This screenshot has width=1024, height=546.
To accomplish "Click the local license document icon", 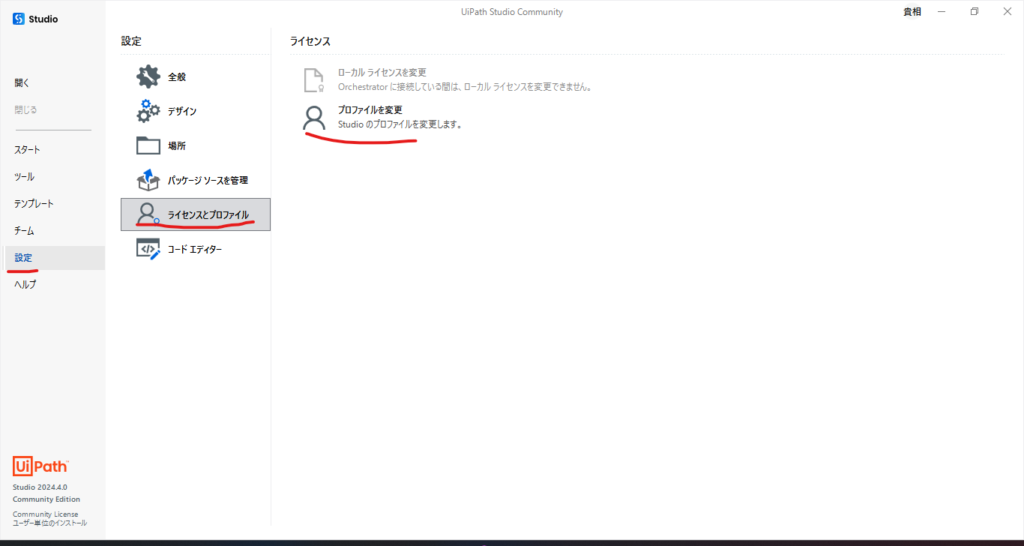I will coord(314,80).
